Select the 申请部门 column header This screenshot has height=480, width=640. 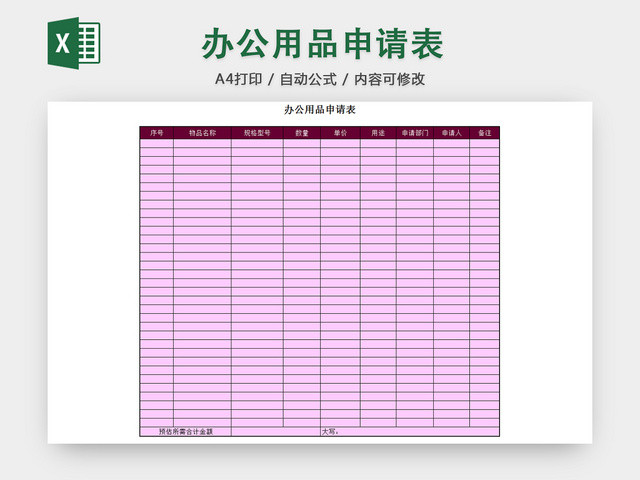click(x=415, y=133)
